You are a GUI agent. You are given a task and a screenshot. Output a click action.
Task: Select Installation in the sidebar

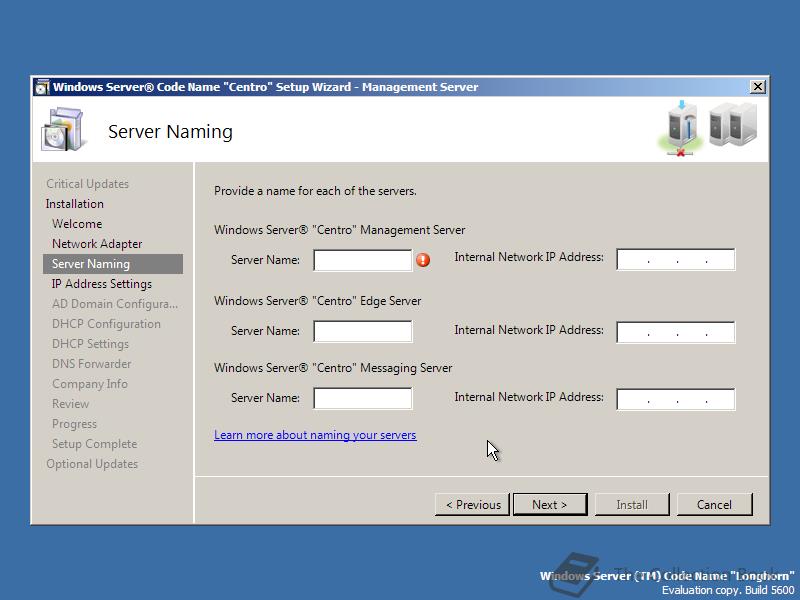(74, 204)
